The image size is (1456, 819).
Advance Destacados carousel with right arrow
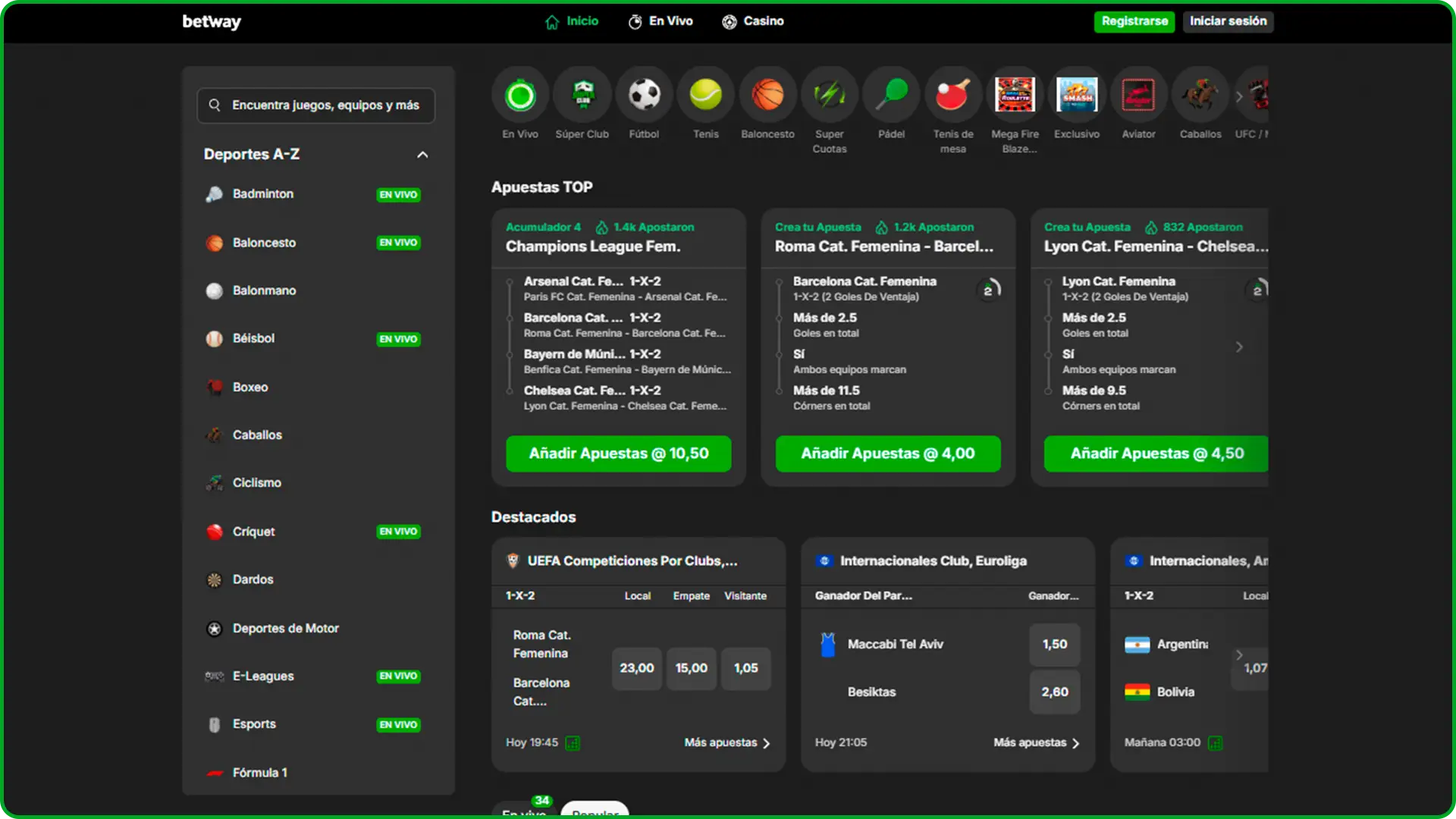point(1239,654)
